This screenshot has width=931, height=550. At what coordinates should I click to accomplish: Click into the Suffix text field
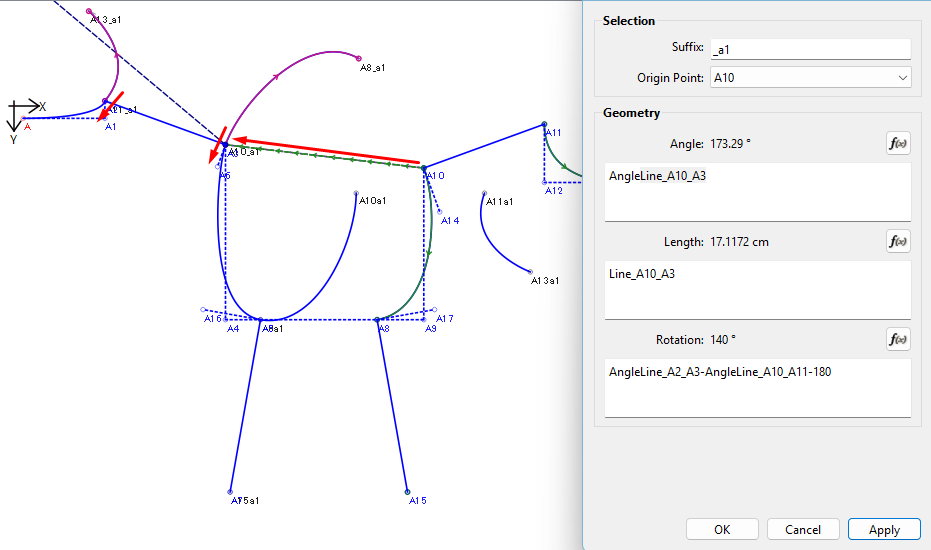tap(810, 48)
